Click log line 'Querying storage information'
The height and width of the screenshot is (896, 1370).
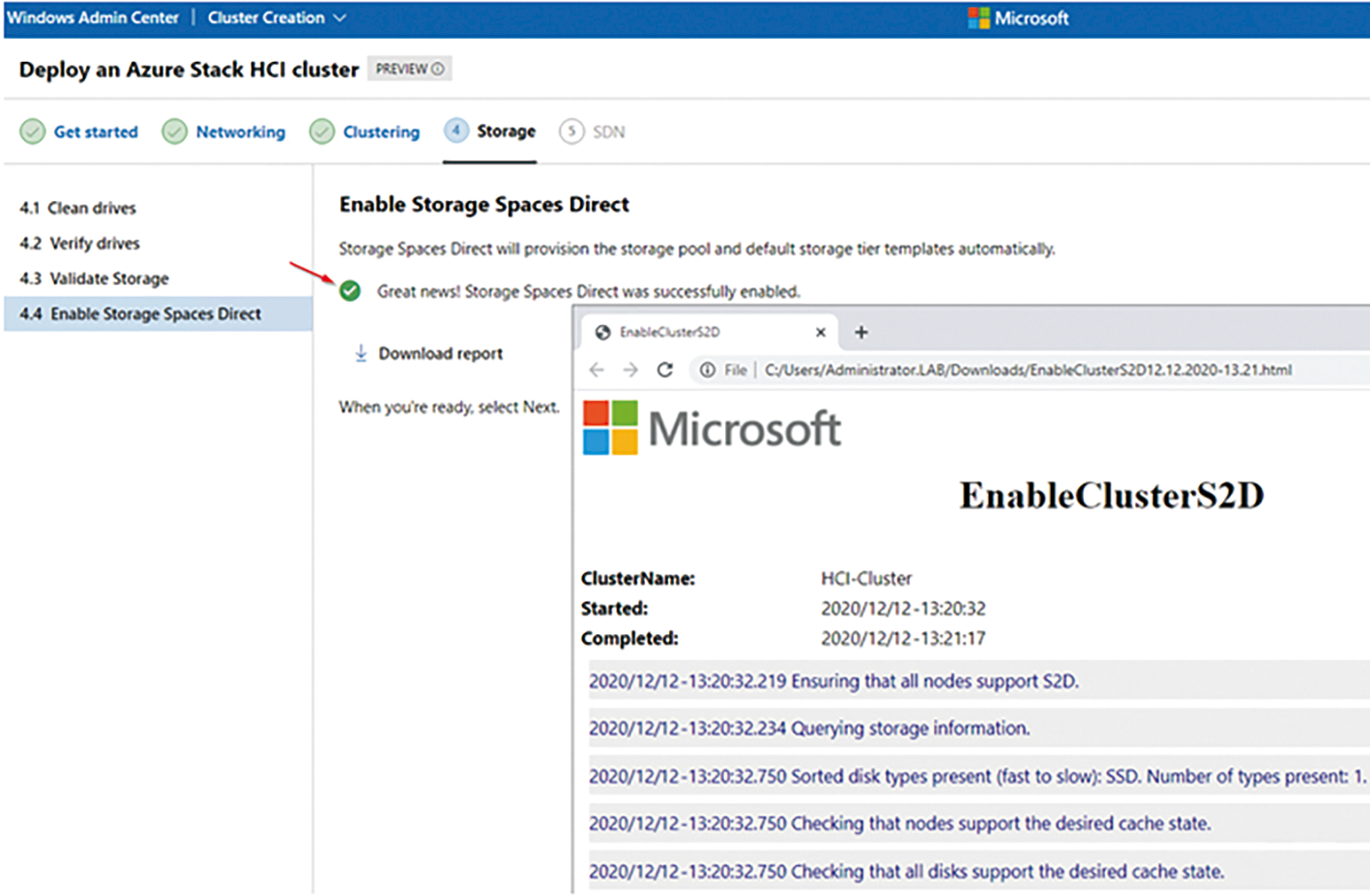[978, 729]
